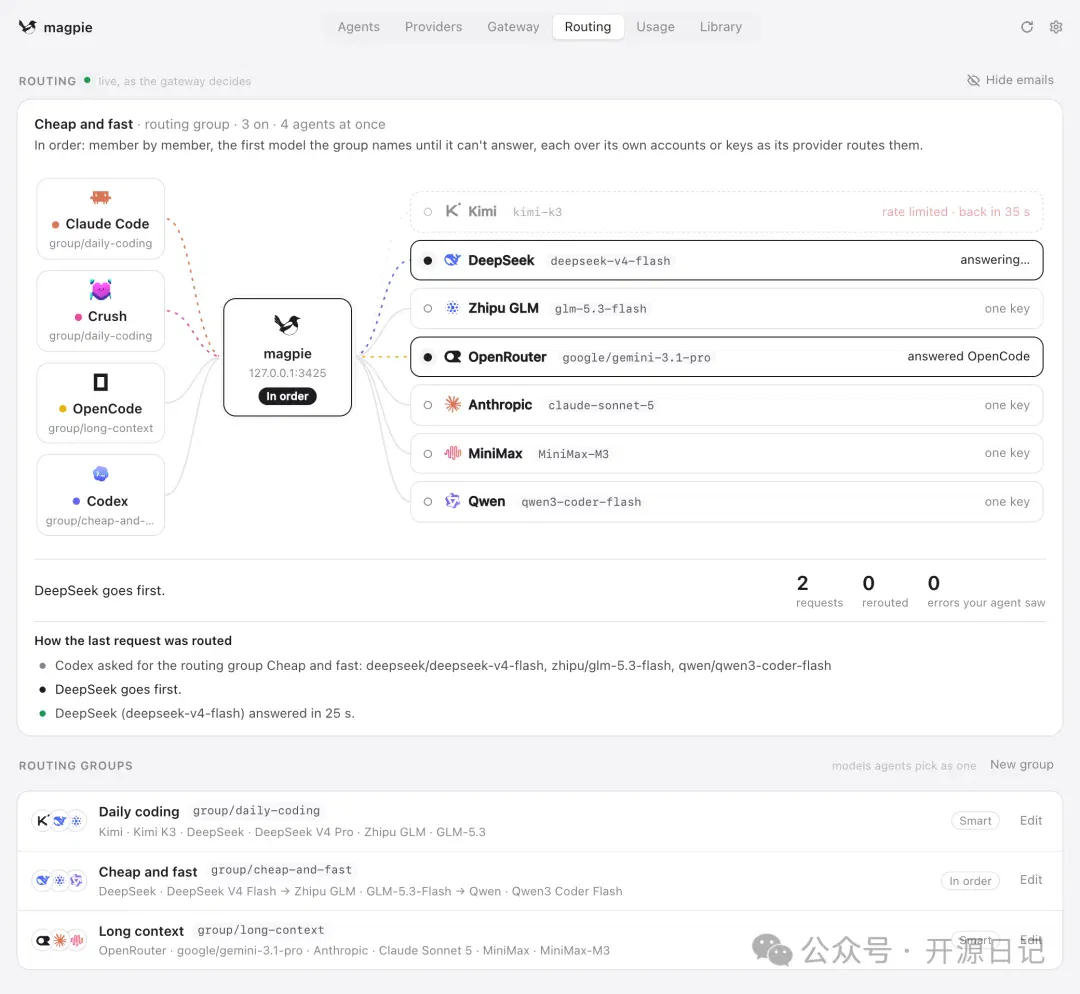Go to the Usage tab
Viewport: 1080px width, 994px height.
click(x=655, y=27)
